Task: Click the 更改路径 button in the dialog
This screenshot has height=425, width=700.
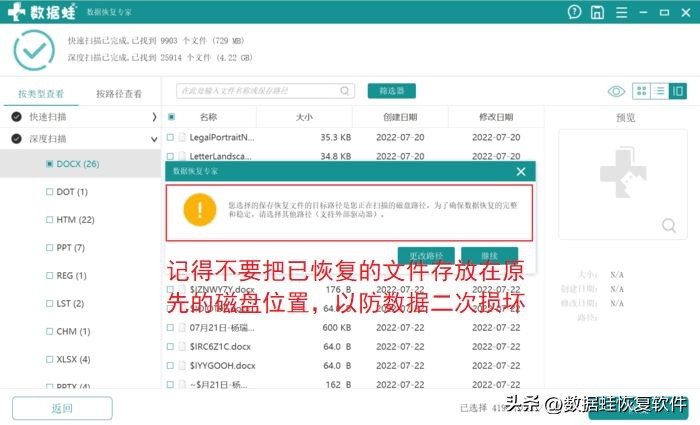Action: pyautogui.click(x=426, y=255)
